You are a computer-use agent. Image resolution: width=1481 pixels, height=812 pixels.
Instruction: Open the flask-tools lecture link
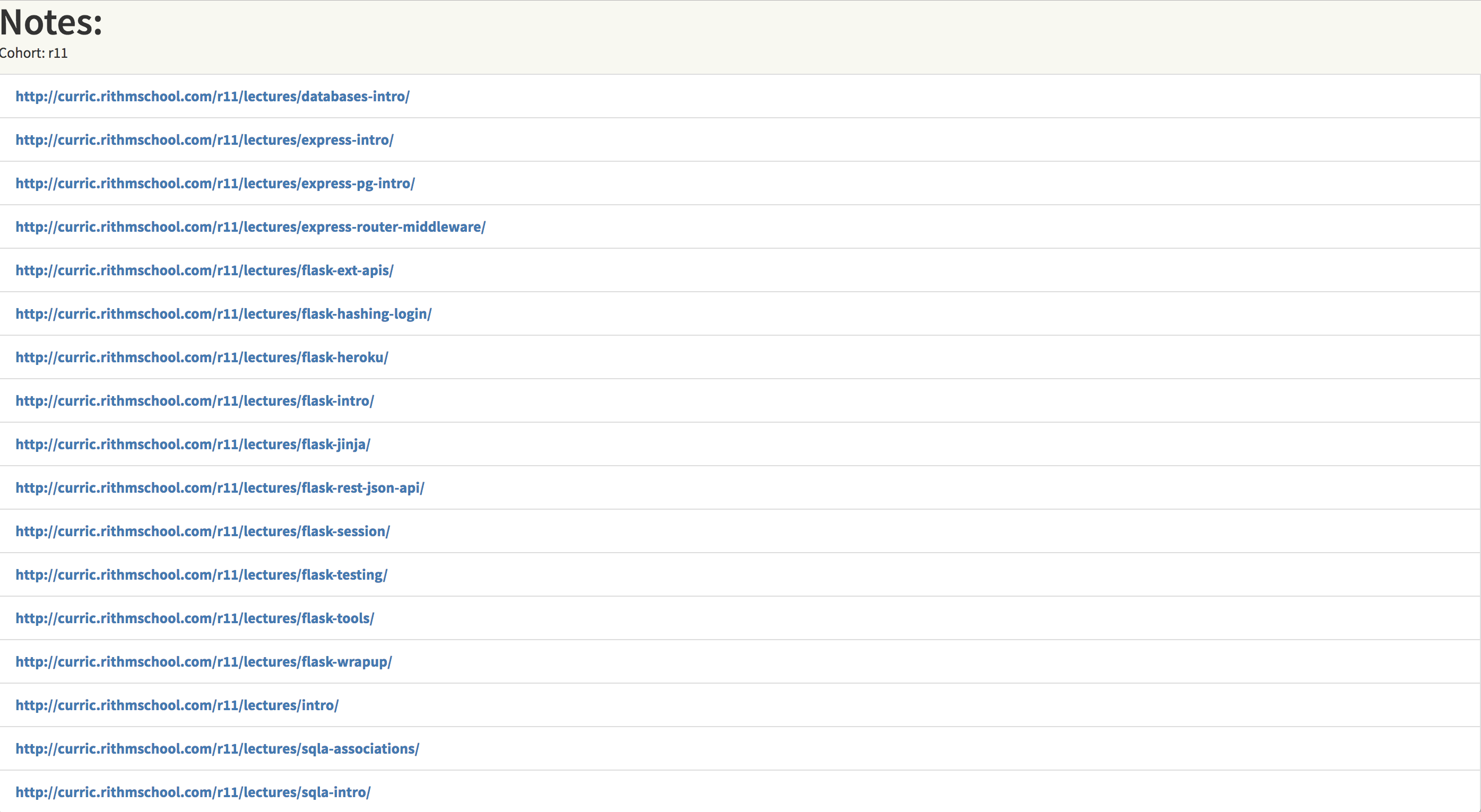click(x=194, y=618)
